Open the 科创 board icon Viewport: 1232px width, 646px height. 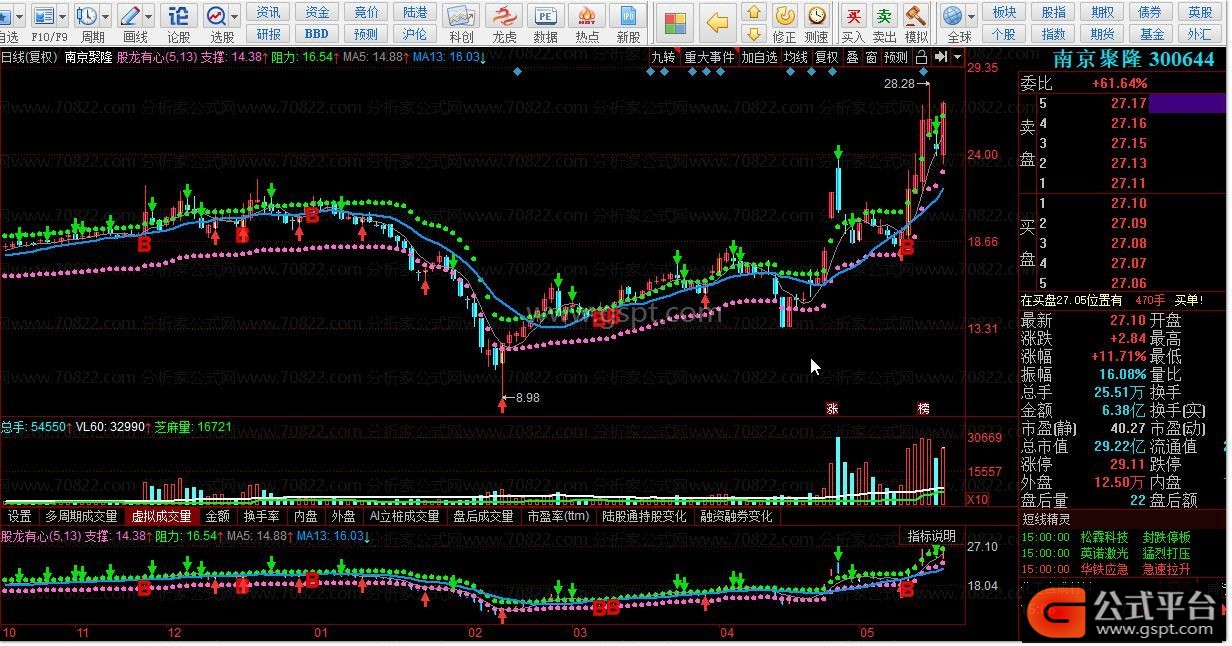[x=461, y=16]
